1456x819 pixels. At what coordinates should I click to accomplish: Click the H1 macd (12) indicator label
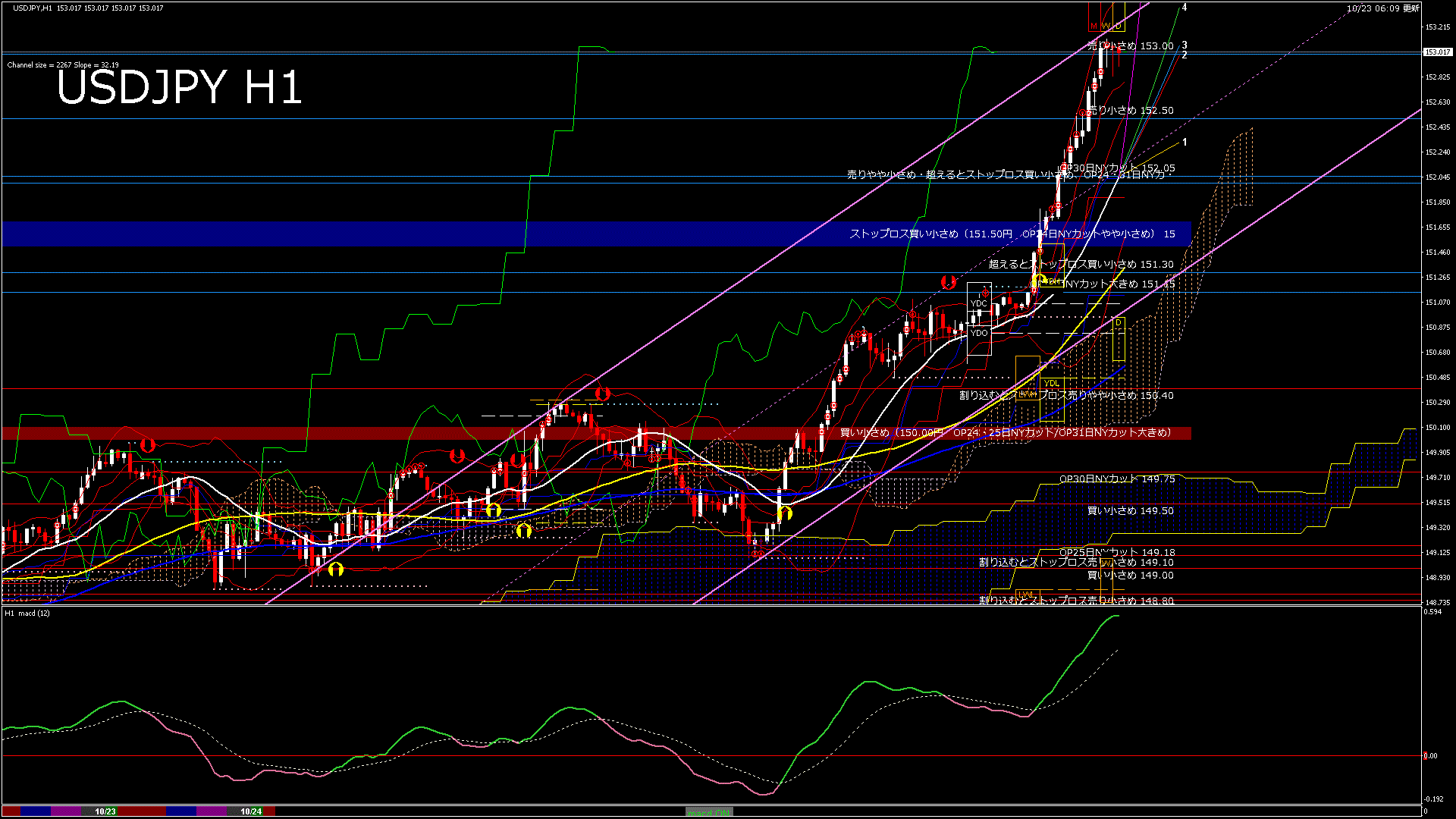click(27, 613)
